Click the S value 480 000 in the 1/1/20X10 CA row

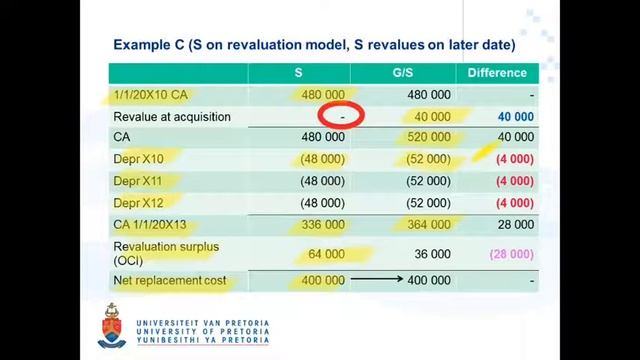(x=323, y=95)
